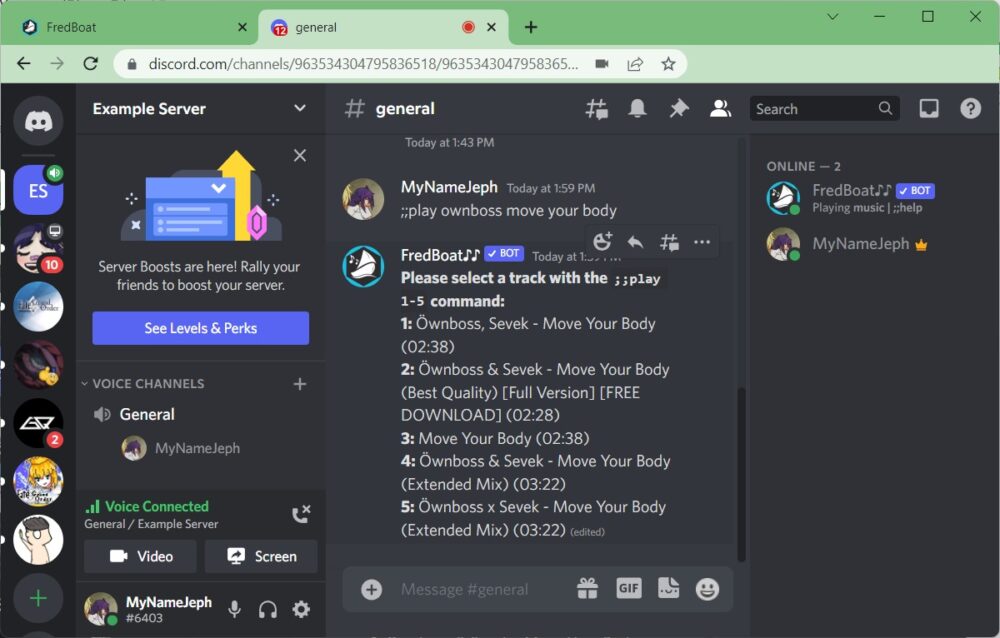
Task: Toggle the member list visibility
Action: 720,108
